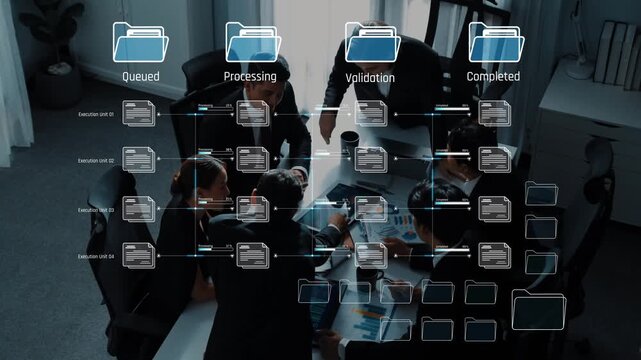Screen dimensions: 641x360
Task: Select the Queued document of Execution Unit 04
Action: point(139,256)
